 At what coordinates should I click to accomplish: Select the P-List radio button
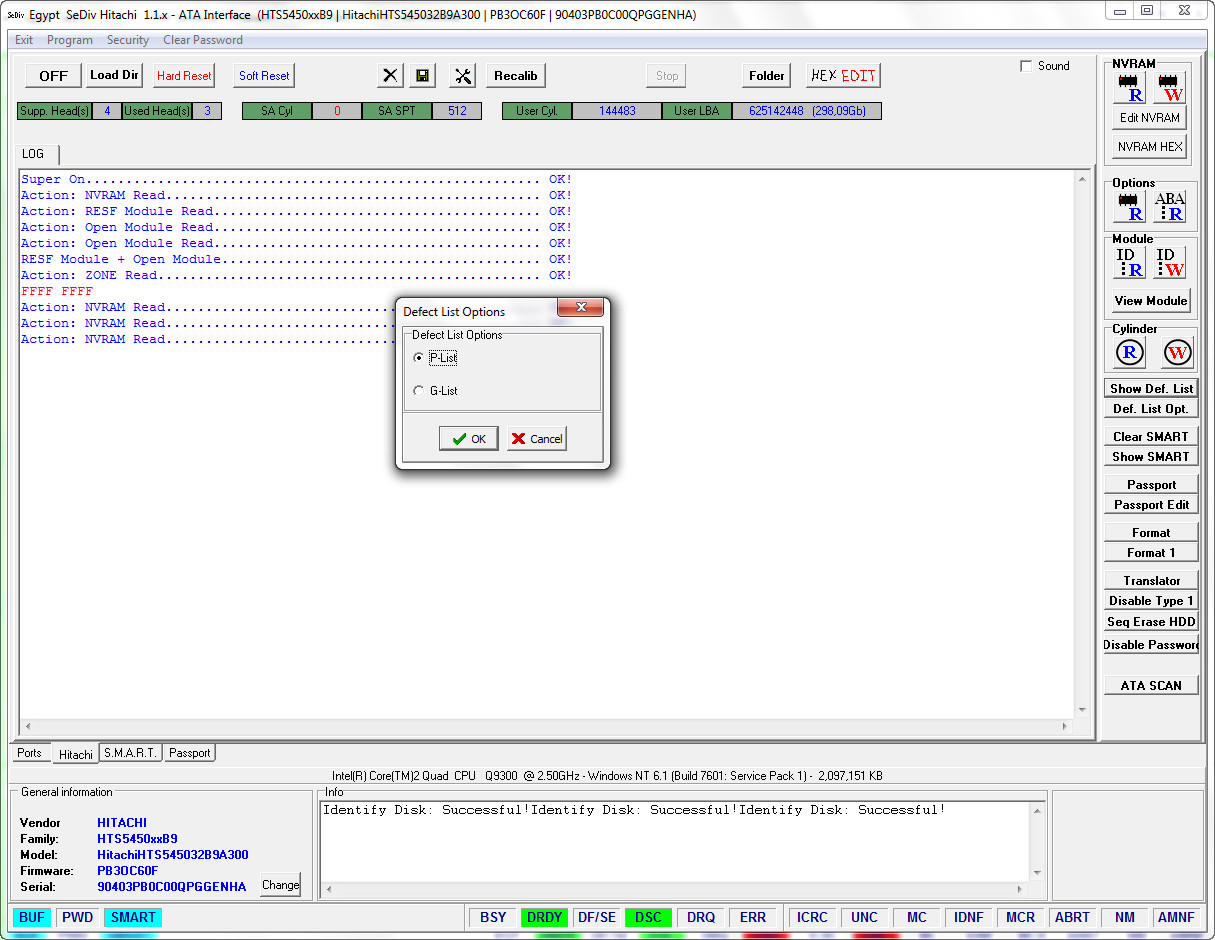tap(418, 358)
